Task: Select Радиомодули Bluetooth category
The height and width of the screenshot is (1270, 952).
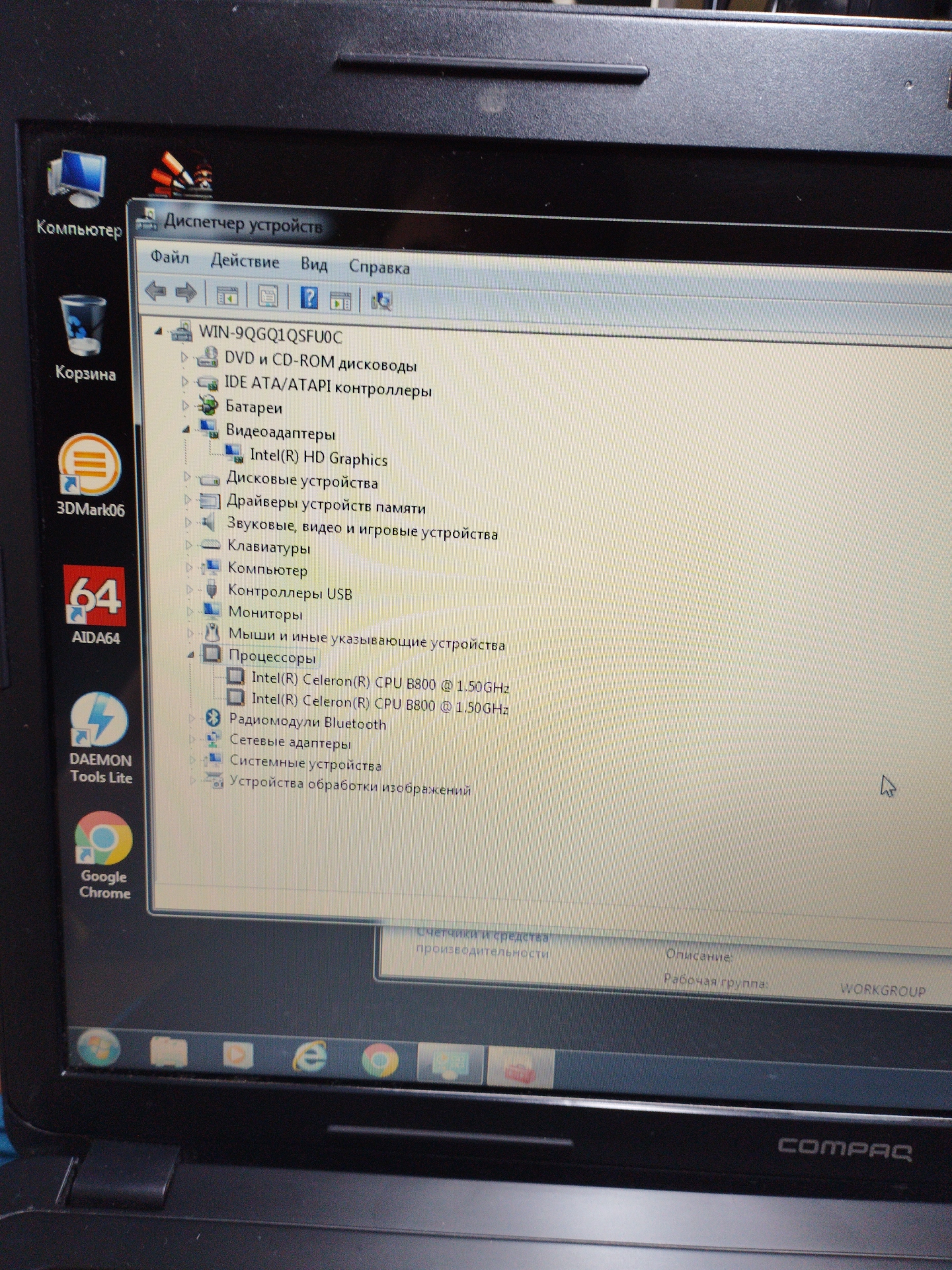Action: 307,722
